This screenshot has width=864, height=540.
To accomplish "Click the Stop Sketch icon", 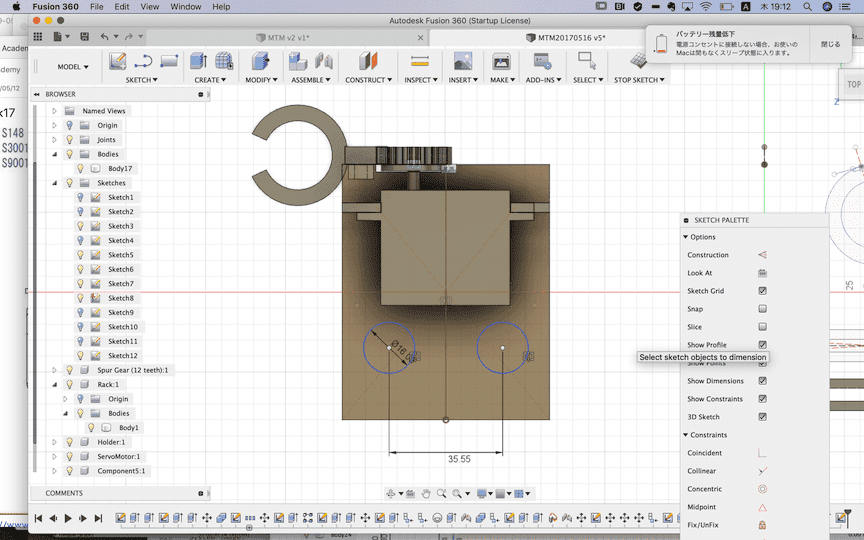I will coord(637,62).
